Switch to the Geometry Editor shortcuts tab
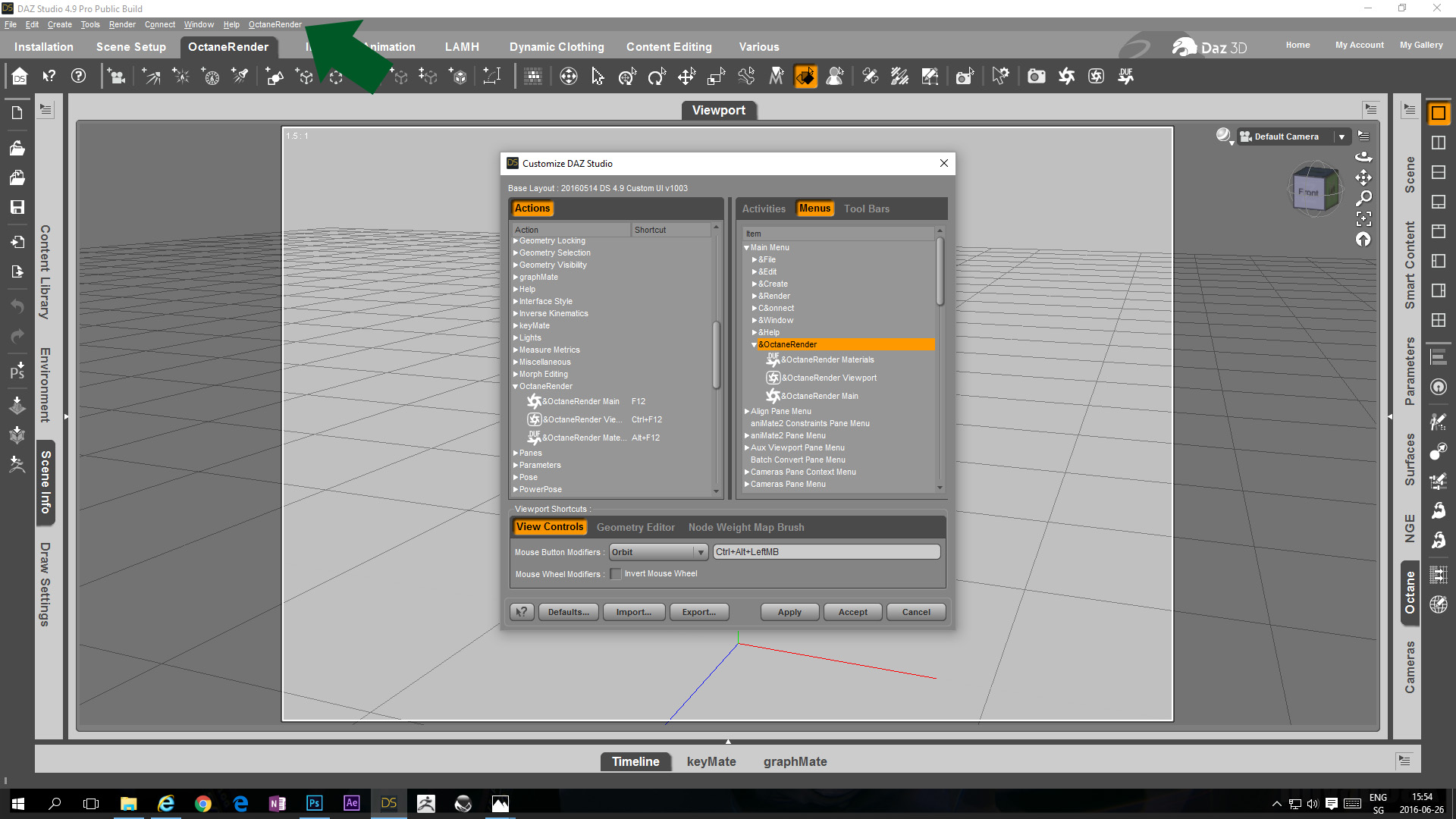Image resolution: width=1456 pixels, height=819 pixels. [x=635, y=527]
